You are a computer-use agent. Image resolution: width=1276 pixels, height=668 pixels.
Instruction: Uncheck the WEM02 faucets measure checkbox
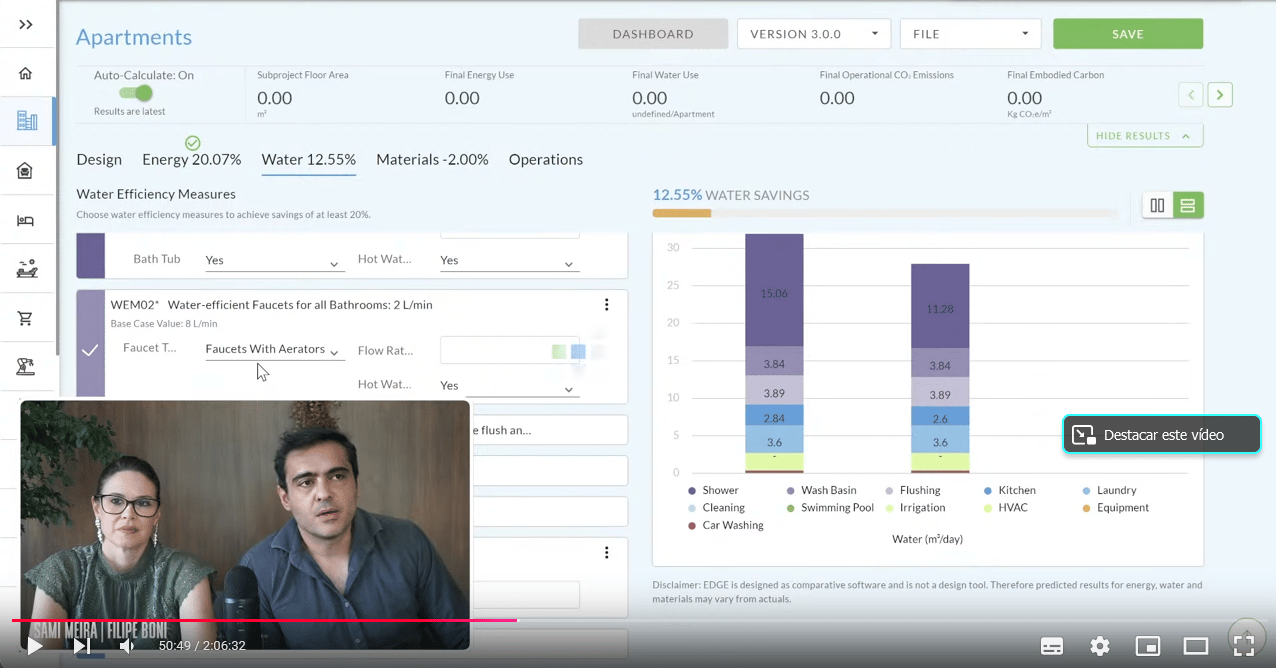[x=90, y=350]
